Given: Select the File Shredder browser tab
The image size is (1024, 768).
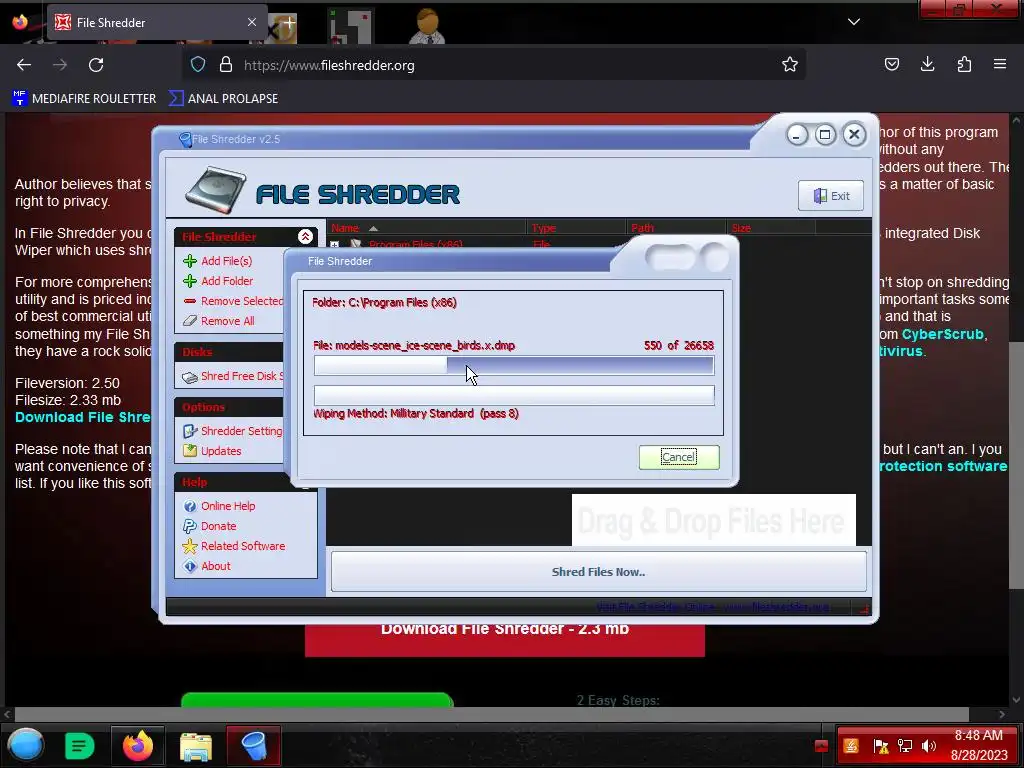Looking at the screenshot, I should [x=157, y=22].
